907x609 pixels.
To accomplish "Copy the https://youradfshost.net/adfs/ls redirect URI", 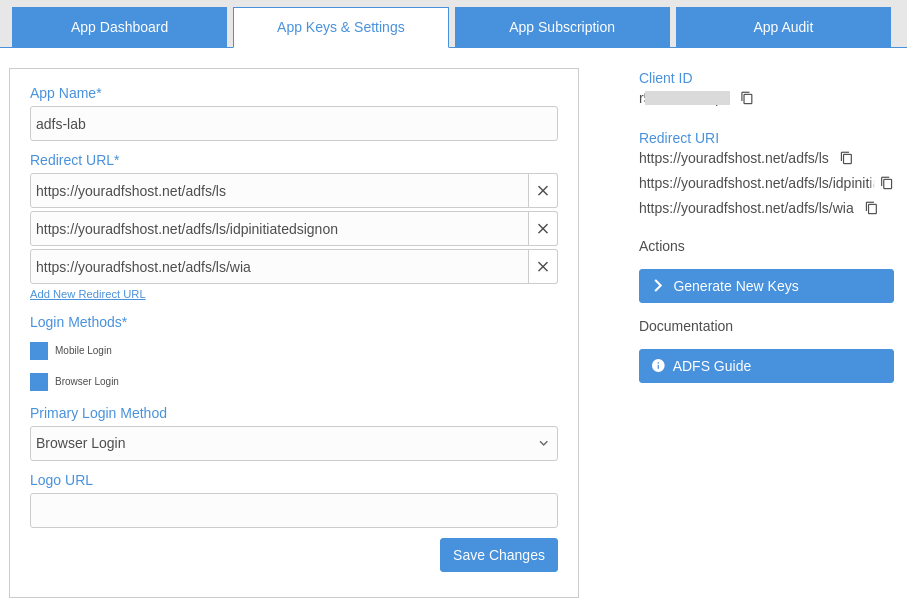I will [846, 158].
